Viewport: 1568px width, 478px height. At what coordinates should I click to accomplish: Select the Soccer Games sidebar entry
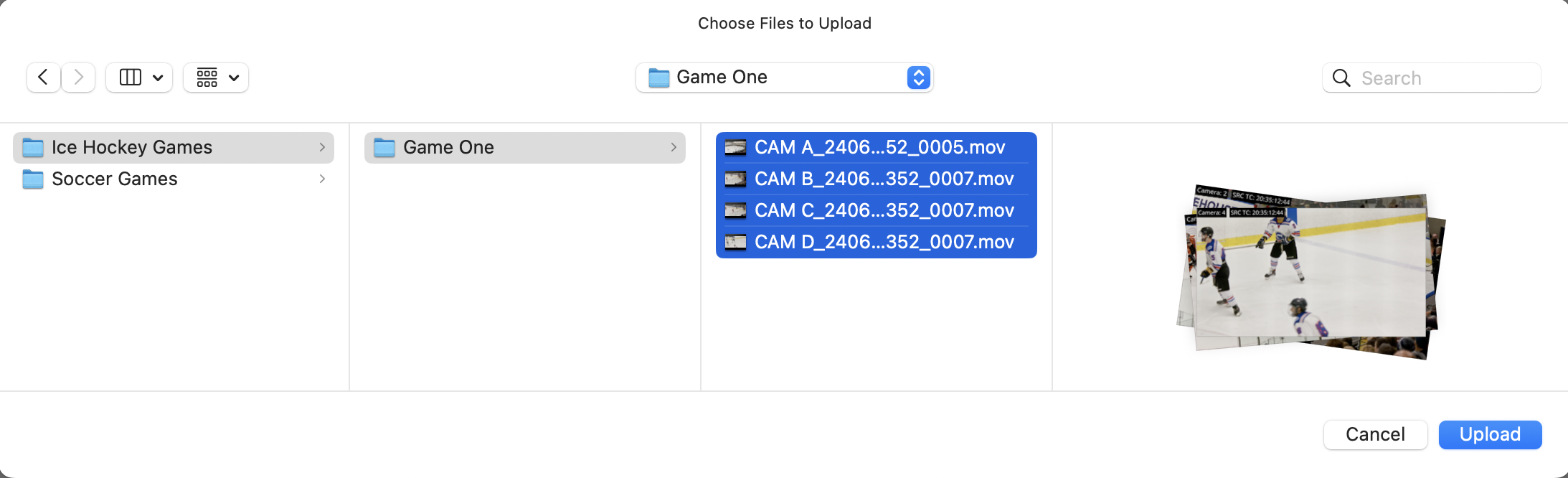click(x=114, y=179)
